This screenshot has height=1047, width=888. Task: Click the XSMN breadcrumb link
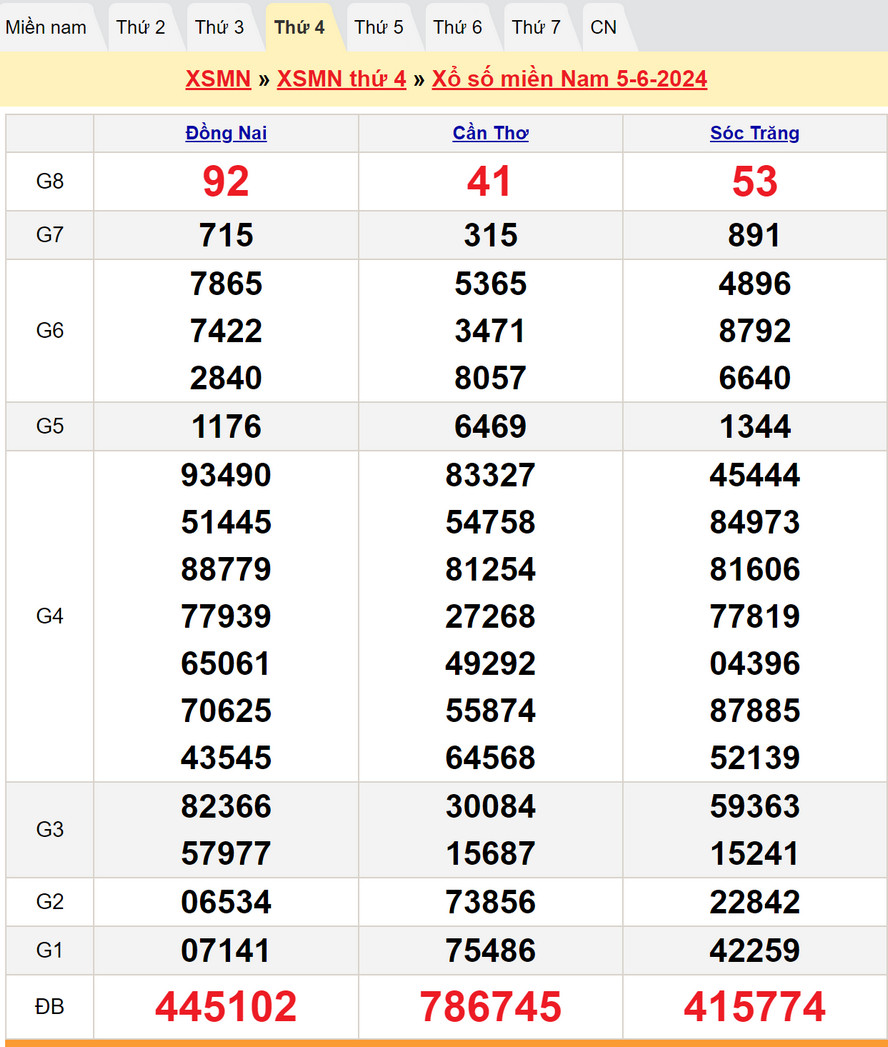218,79
